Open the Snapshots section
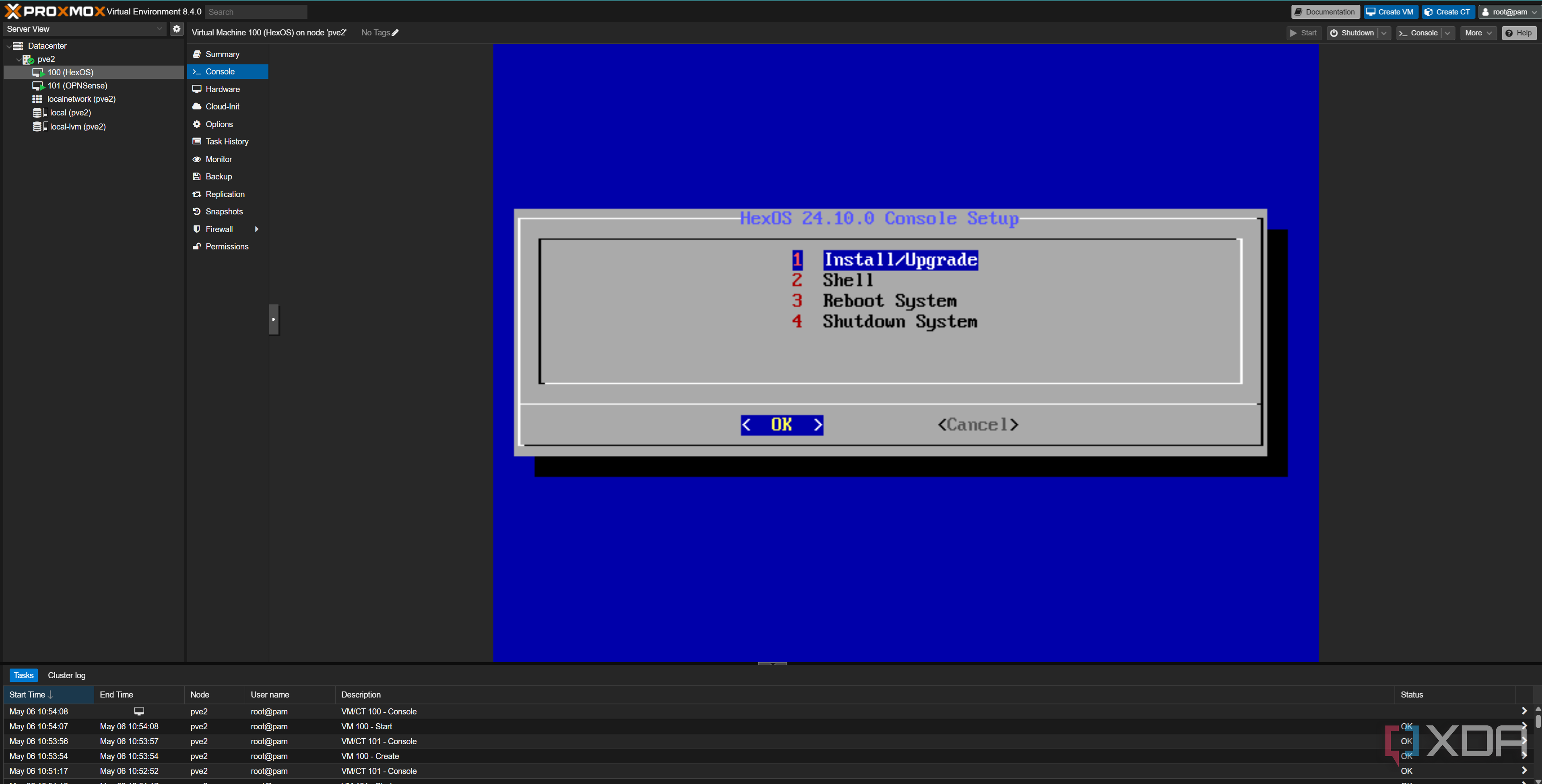The width and height of the screenshot is (1542, 784). (x=227, y=211)
